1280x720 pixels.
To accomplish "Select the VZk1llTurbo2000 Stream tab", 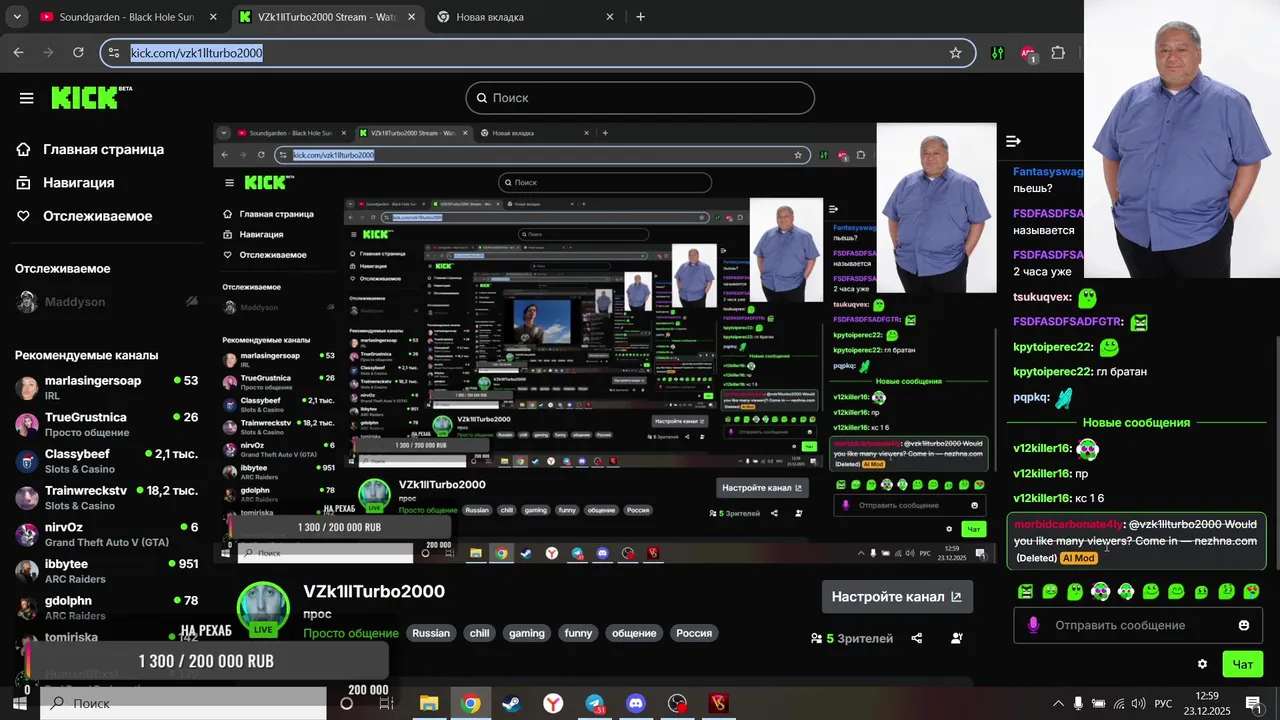I will point(328,17).
